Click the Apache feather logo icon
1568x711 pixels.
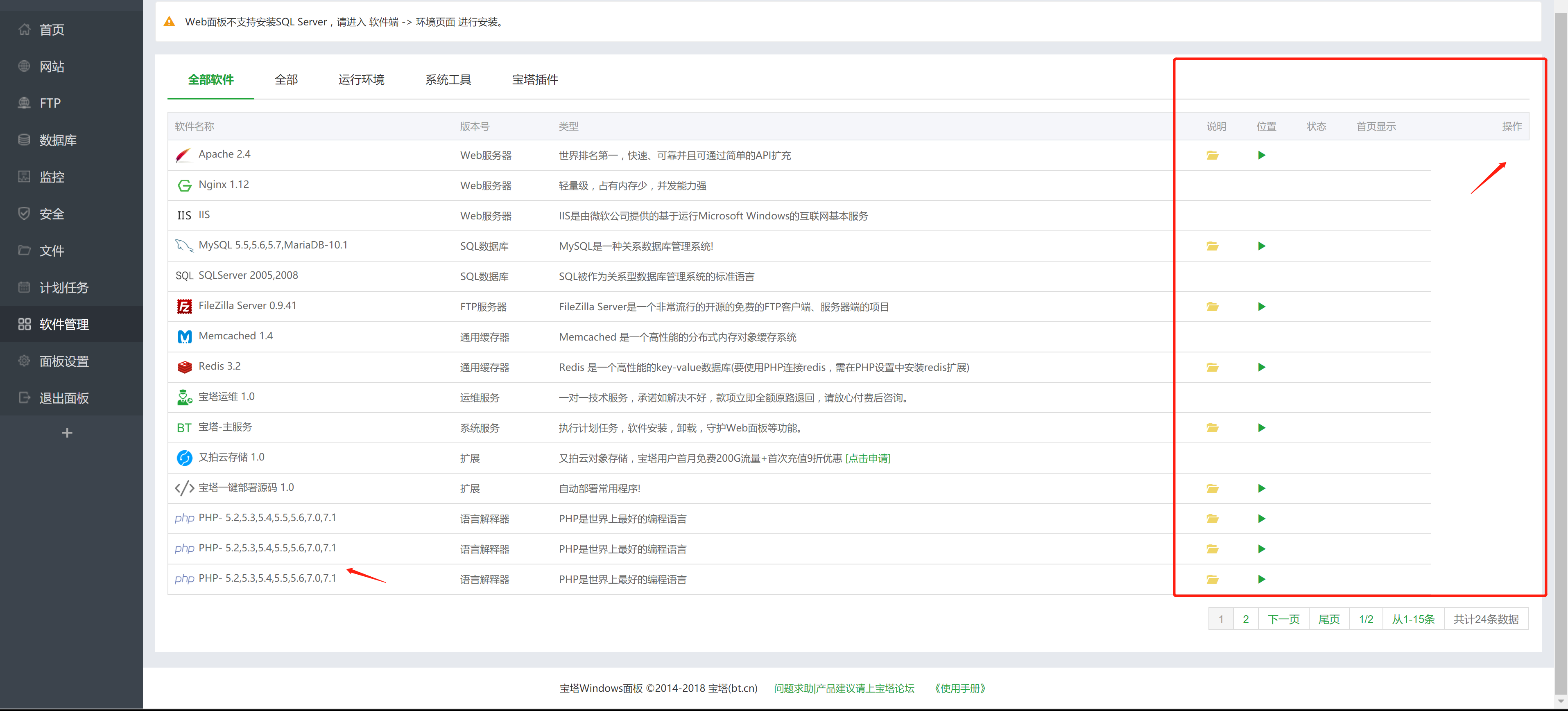pyautogui.click(x=184, y=155)
